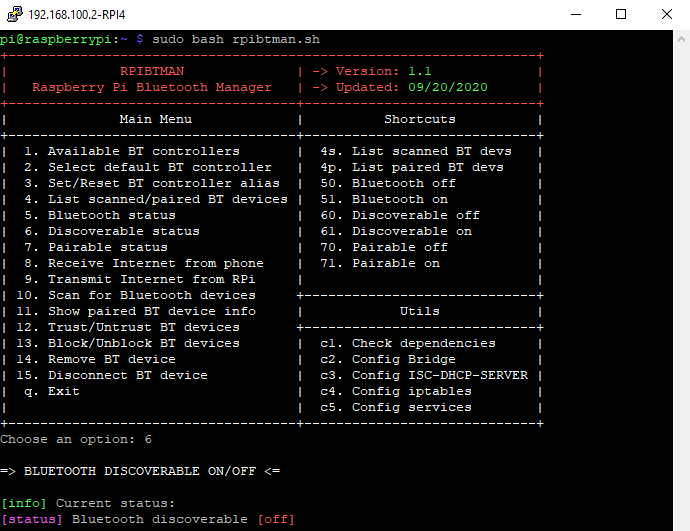Close the 192.168.100.2-RPI4 window
This screenshot has width=690, height=531.
point(667,15)
